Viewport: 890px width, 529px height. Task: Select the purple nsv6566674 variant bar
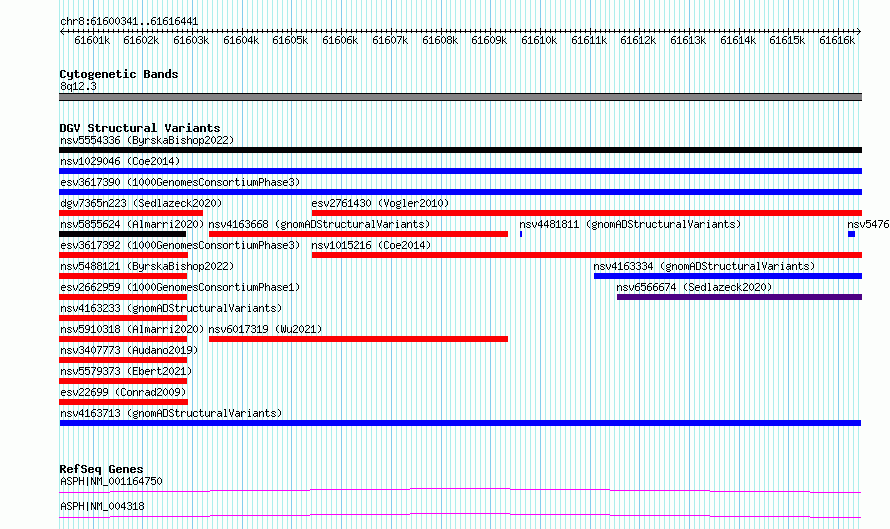740,297
